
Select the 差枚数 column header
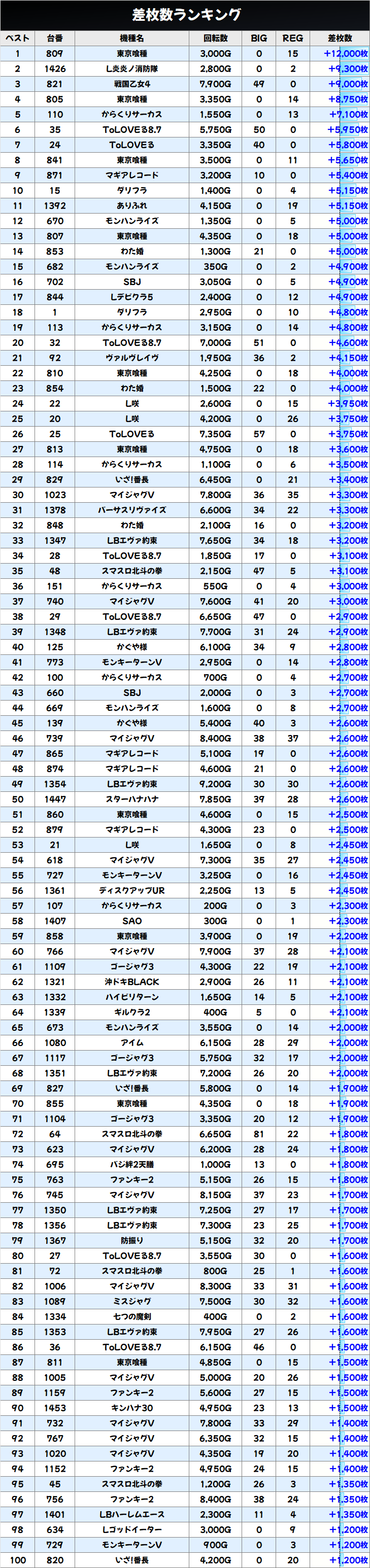coord(340,39)
